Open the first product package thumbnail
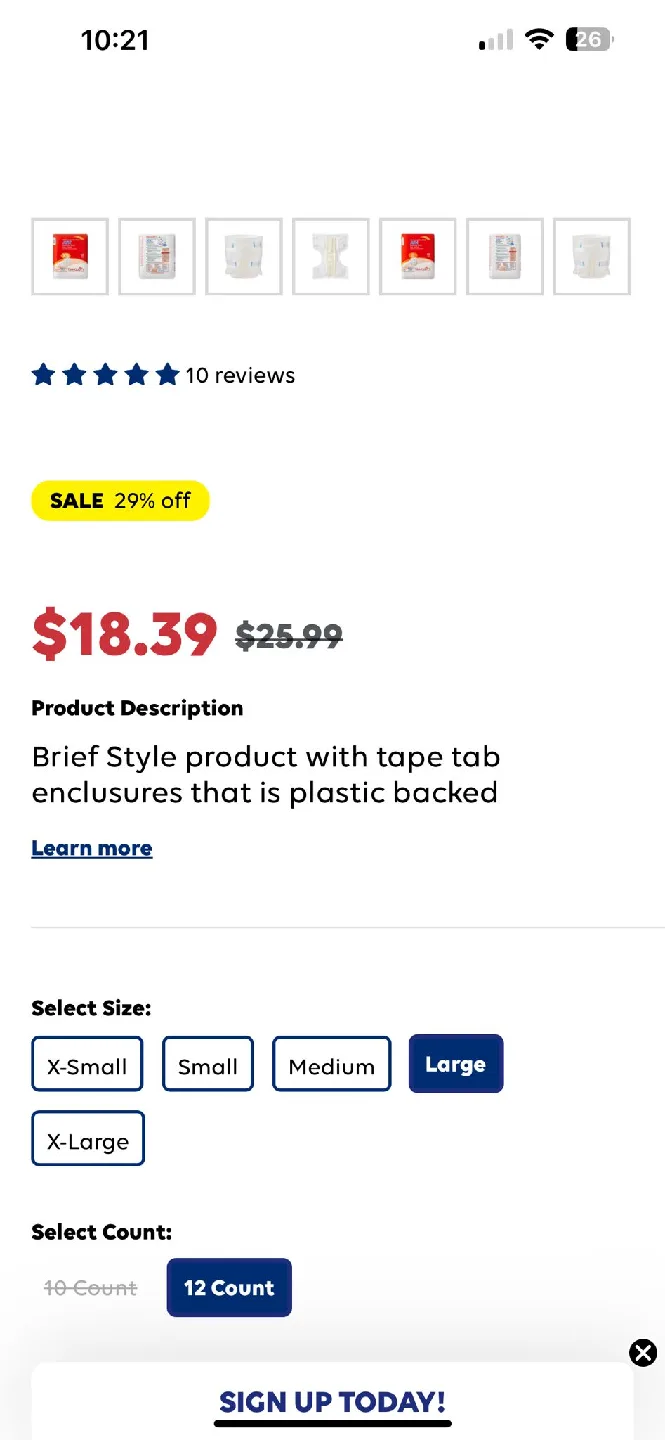Image resolution: width=665 pixels, height=1440 pixels. 69,256
